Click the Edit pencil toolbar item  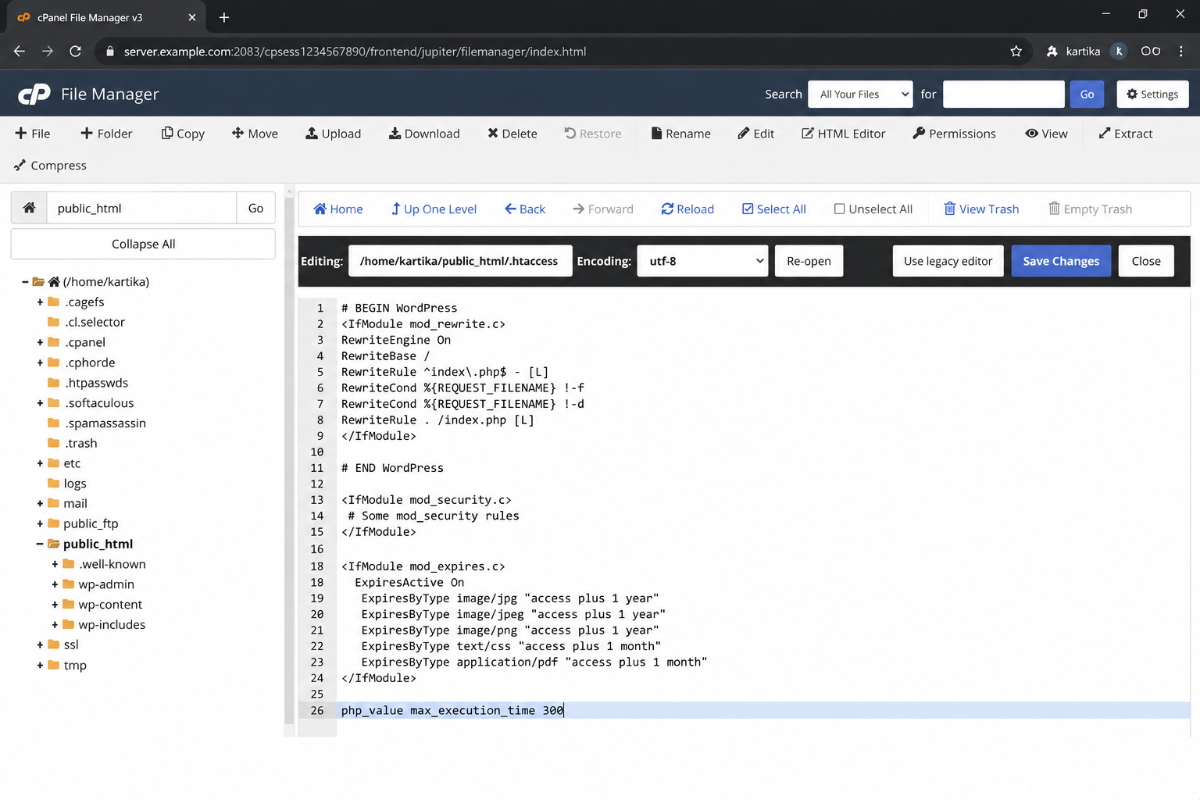coord(756,133)
